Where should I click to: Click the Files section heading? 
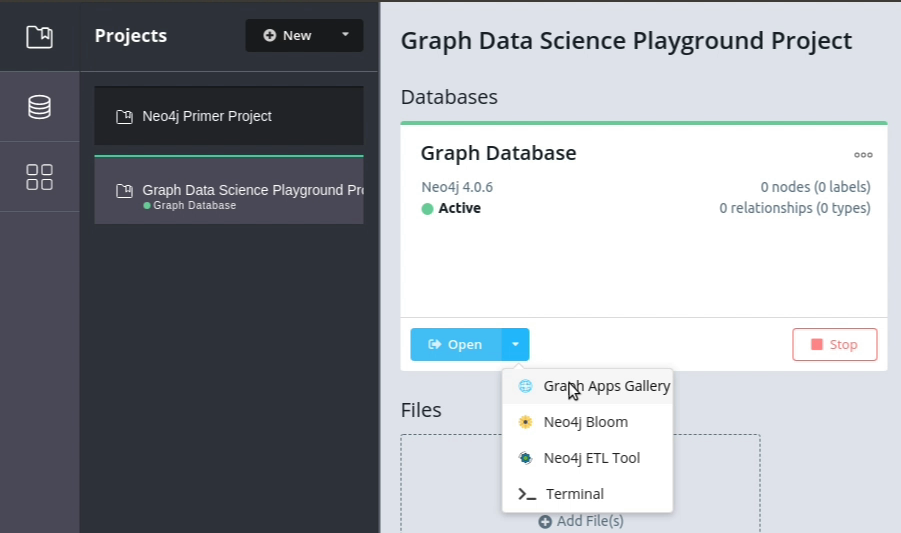click(x=421, y=410)
